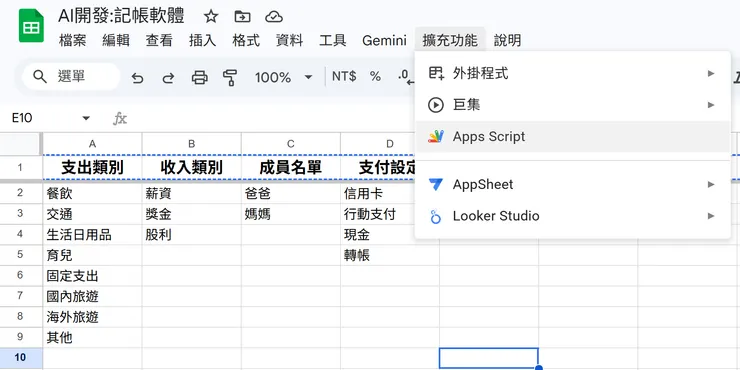Select column C header
740x370 pixels.
click(x=291, y=143)
